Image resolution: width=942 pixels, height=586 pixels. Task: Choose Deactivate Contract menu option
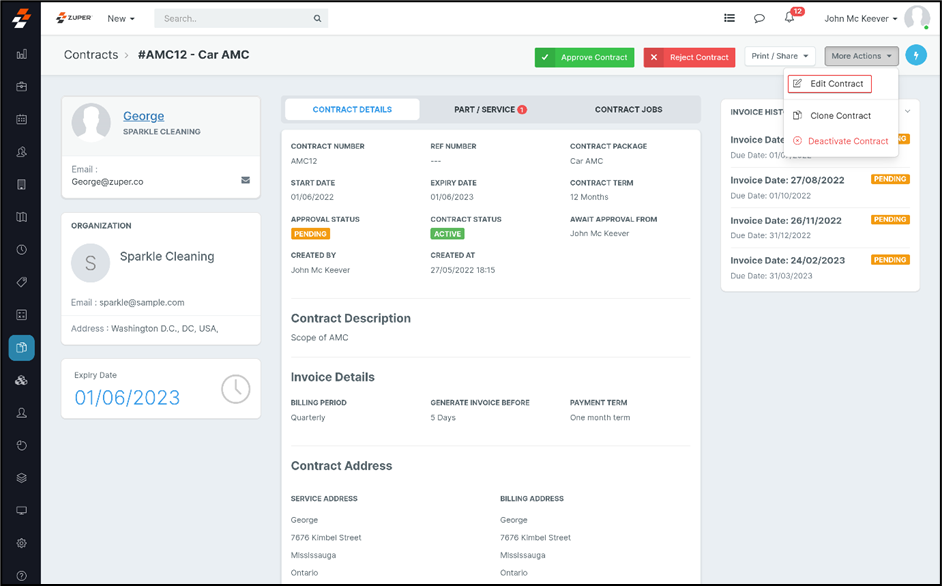tap(847, 141)
